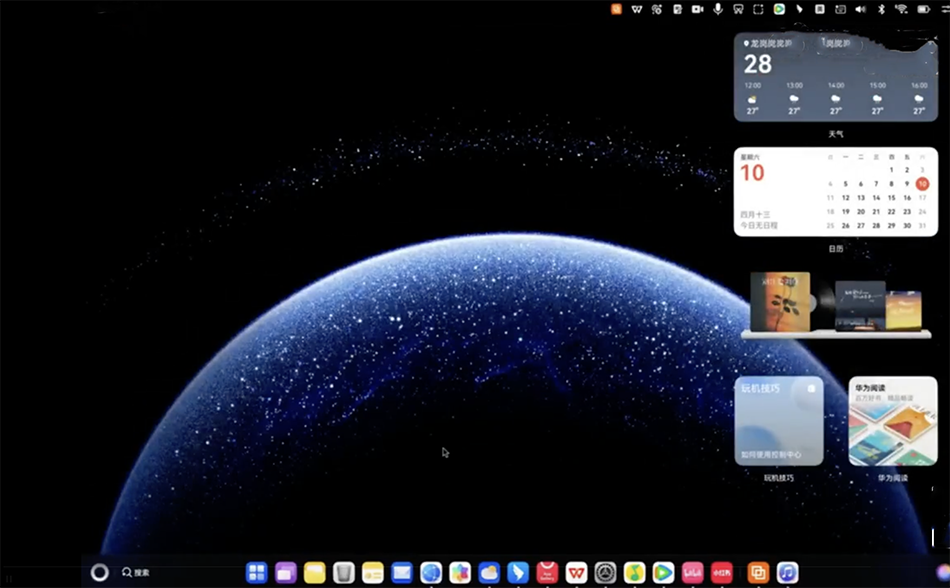Open the rose album cover in music widget
This screenshot has height=588, width=950.
[x=780, y=302]
